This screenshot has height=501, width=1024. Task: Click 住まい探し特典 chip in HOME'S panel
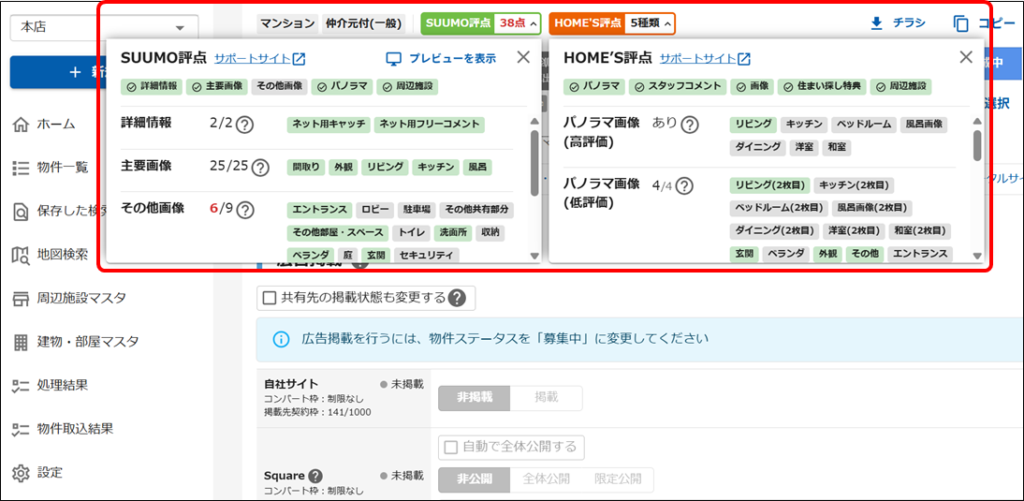tap(822, 86)
